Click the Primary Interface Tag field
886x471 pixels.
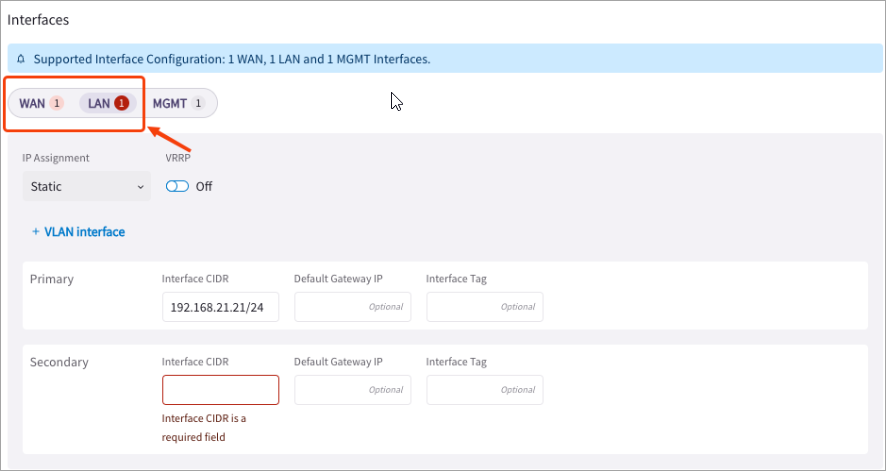[x=484, y=307]
